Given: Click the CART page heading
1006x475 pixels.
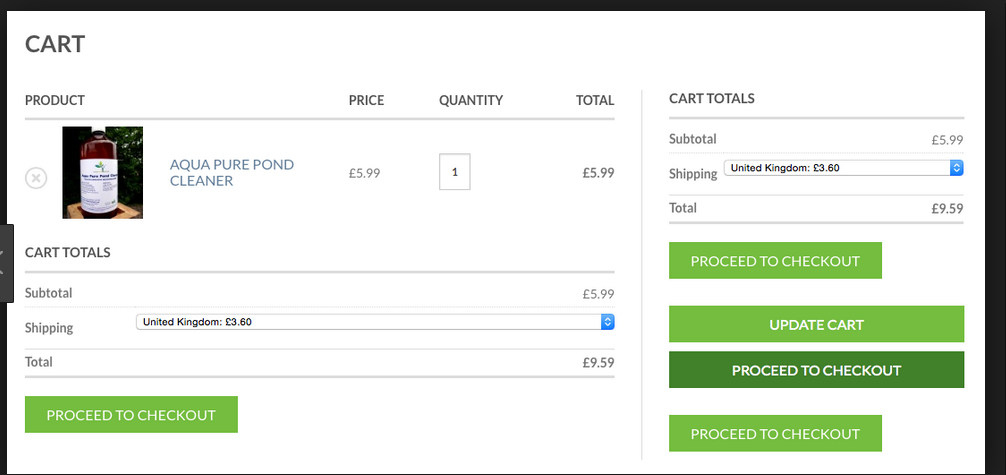Looking at the screenshot, I should (x=55, y=44).
